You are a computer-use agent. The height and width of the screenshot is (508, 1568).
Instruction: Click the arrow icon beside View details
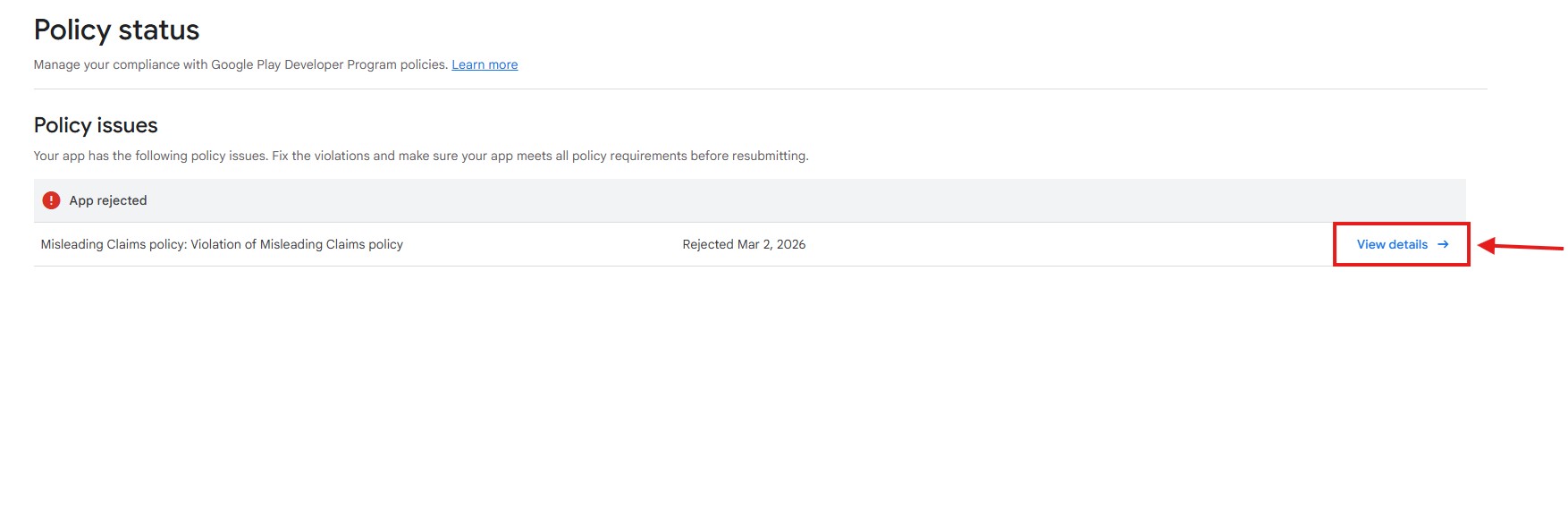[x=1443, y=244]
